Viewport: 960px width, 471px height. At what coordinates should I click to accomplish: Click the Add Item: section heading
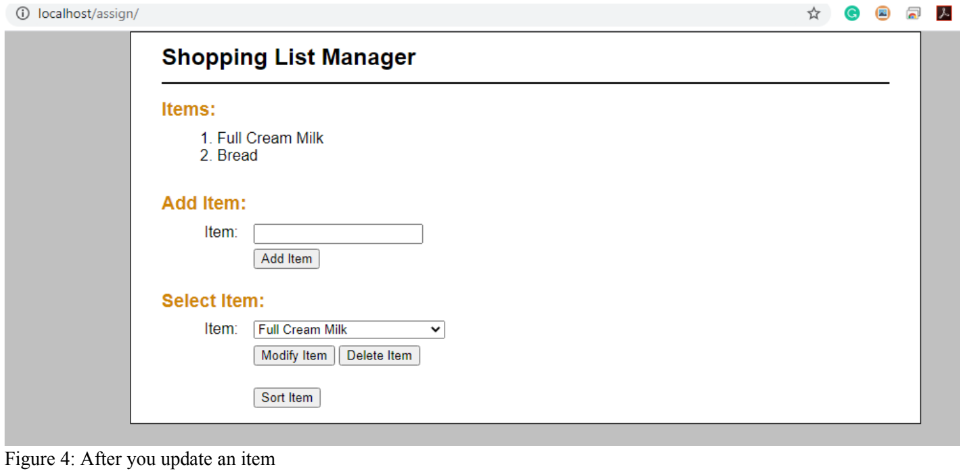203,204
